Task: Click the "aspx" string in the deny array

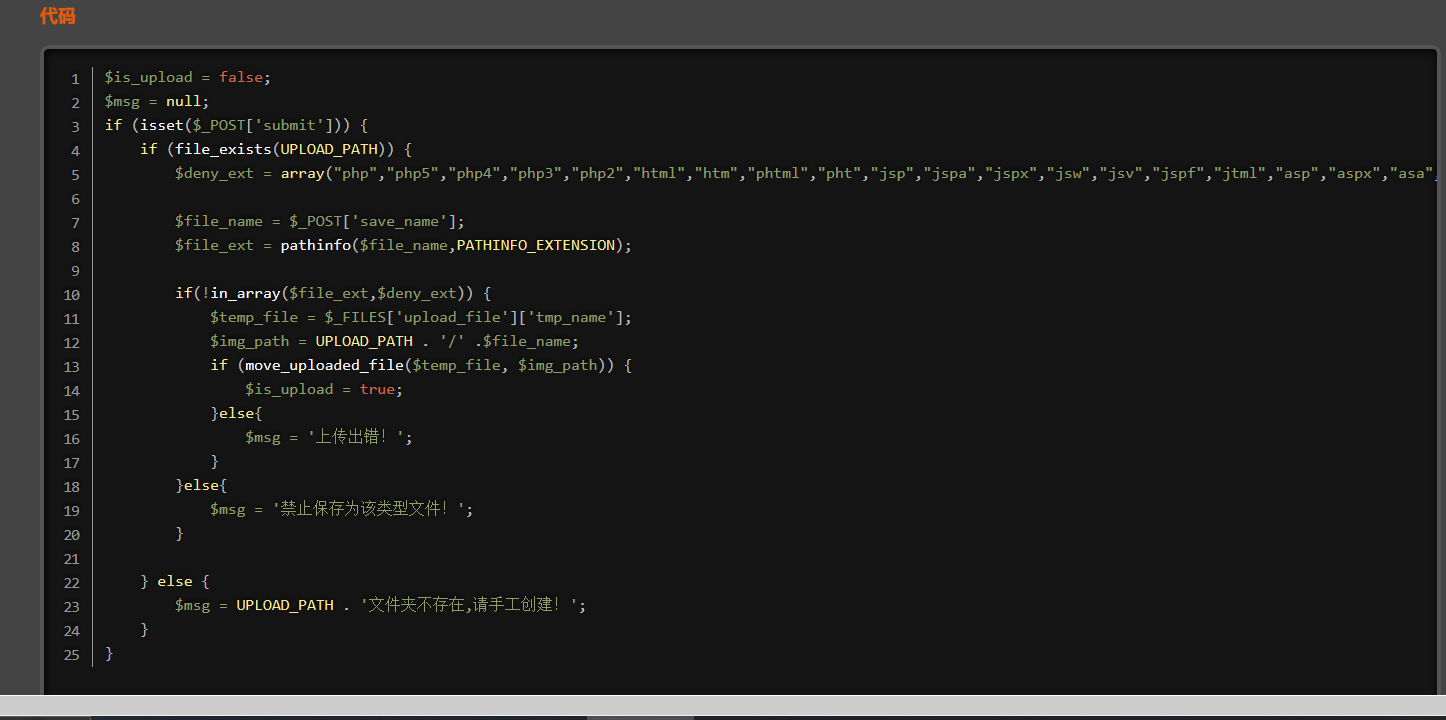Action: (x=1351, y=173)
